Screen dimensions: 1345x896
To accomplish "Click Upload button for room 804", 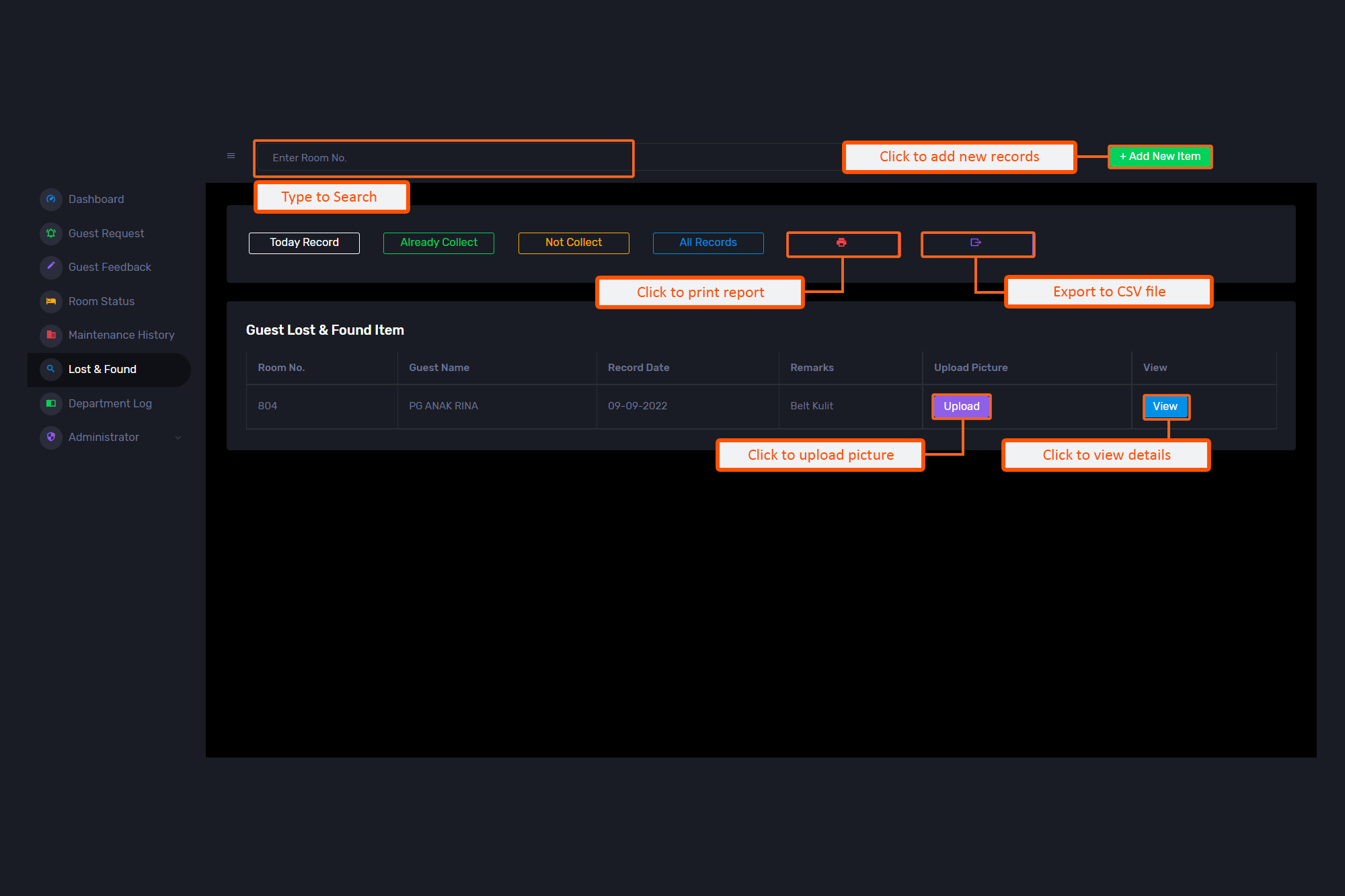I will pyautogui.click(x=961, y=406).
